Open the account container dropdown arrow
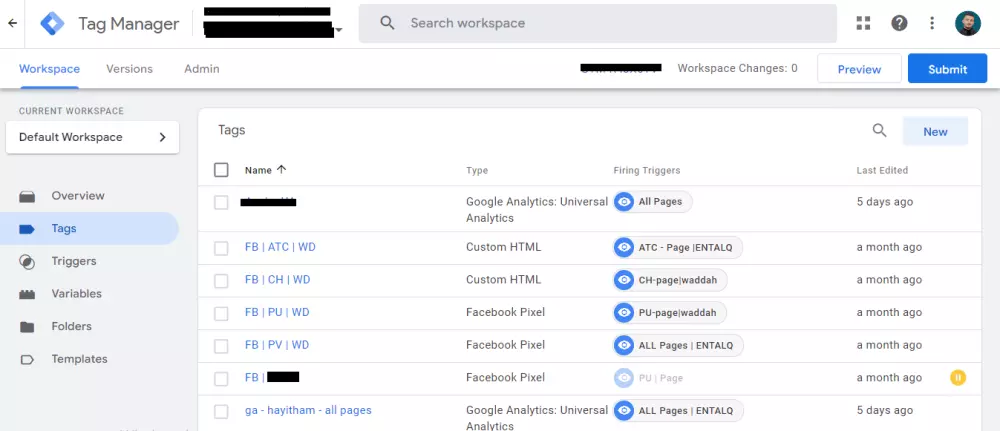The image size is (1000, 431). 339,30
